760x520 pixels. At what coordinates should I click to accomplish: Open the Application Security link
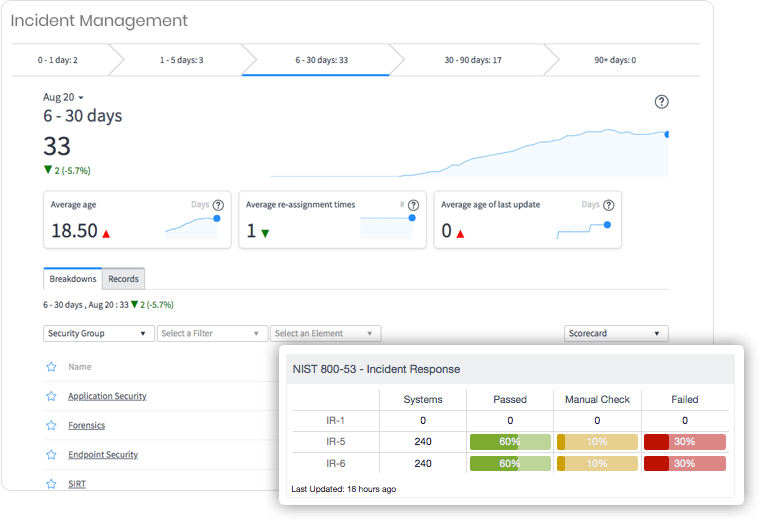click(x=107, y=396)
